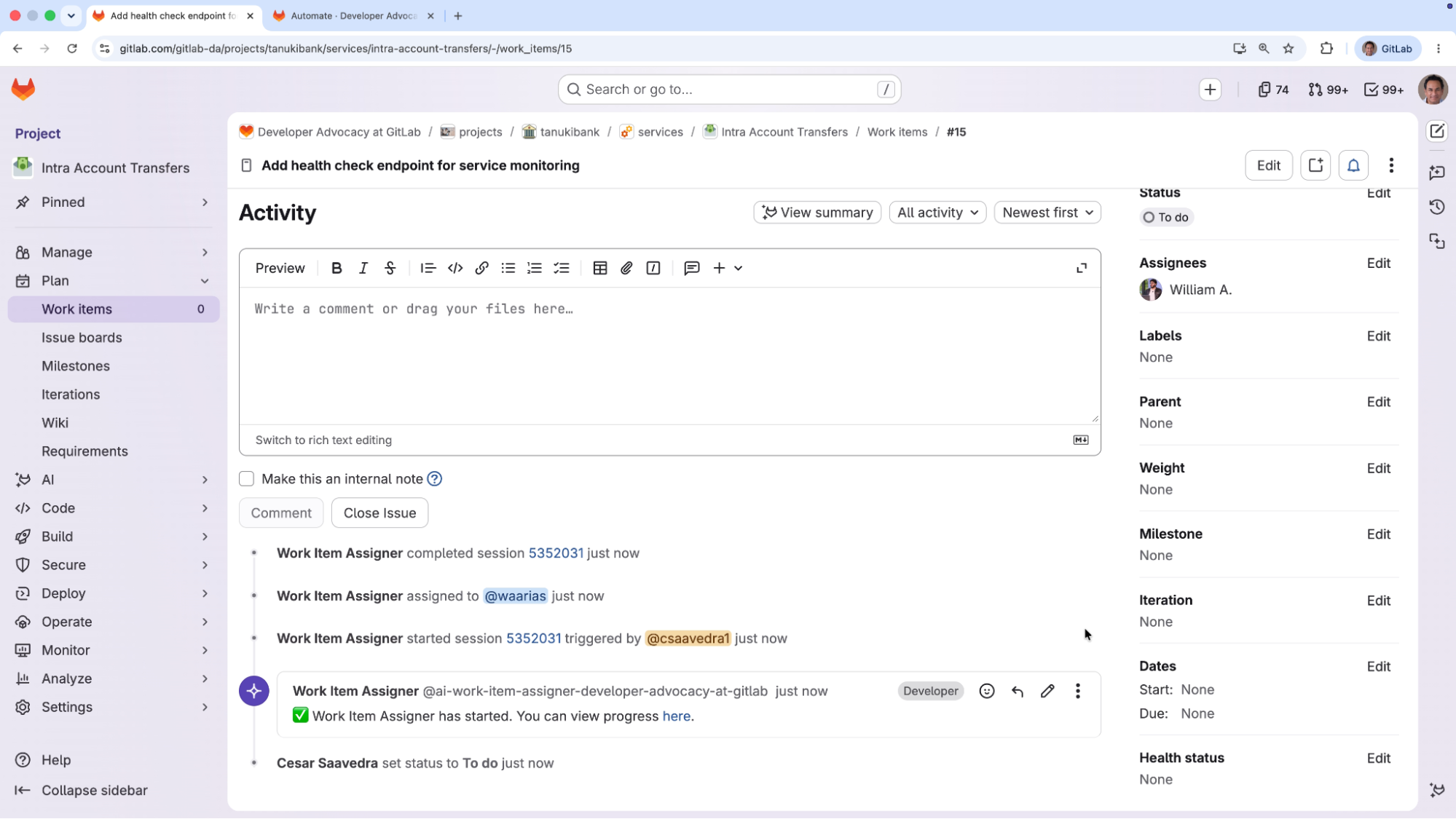Reply to the Work Item Assigner comment
Image resolution: width=1456 pixels, height=819 pixels.
coord(1018,692)
